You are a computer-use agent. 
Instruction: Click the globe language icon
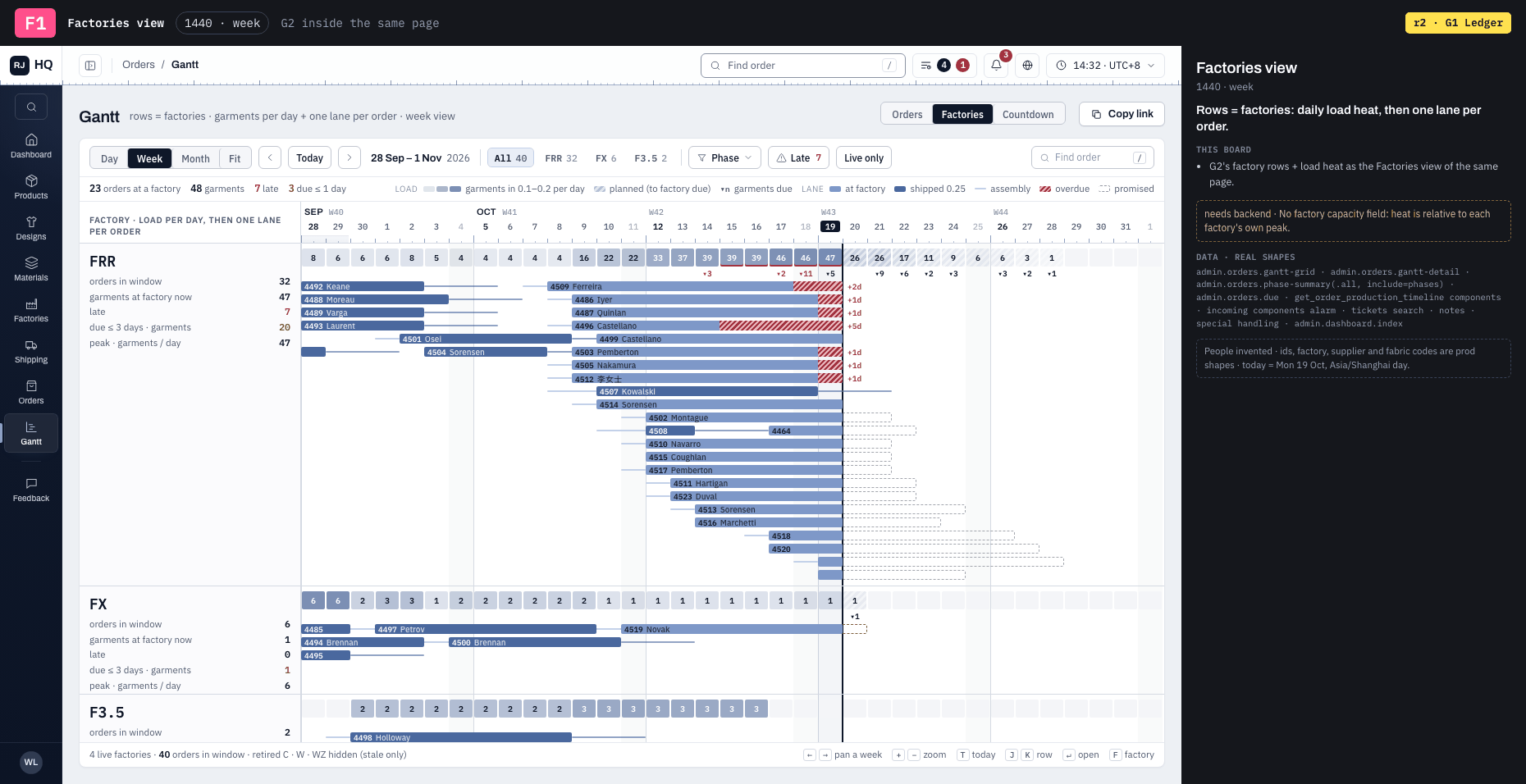(x=1027, y=65)
